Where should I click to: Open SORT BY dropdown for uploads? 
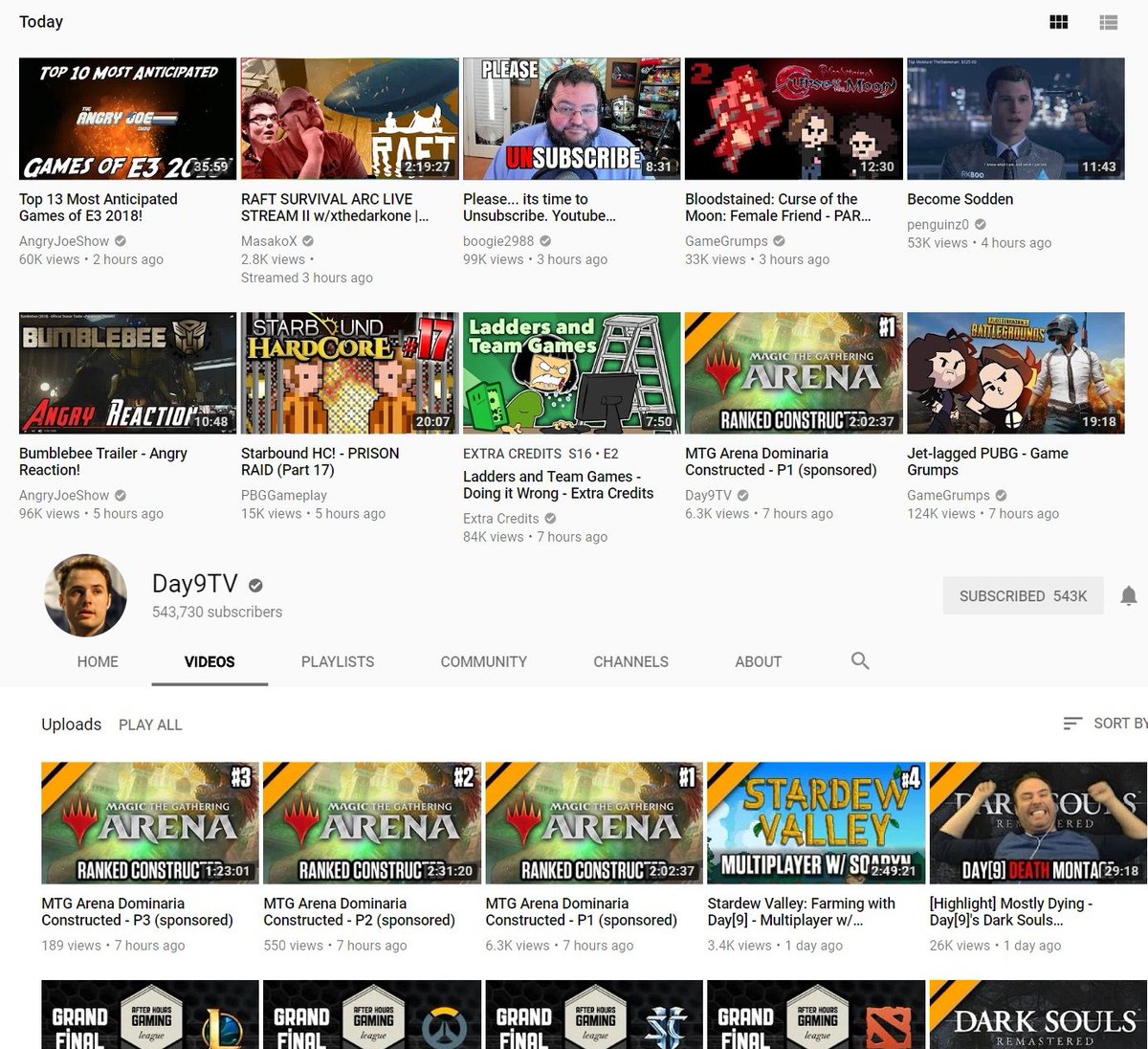pos(1105,724)
